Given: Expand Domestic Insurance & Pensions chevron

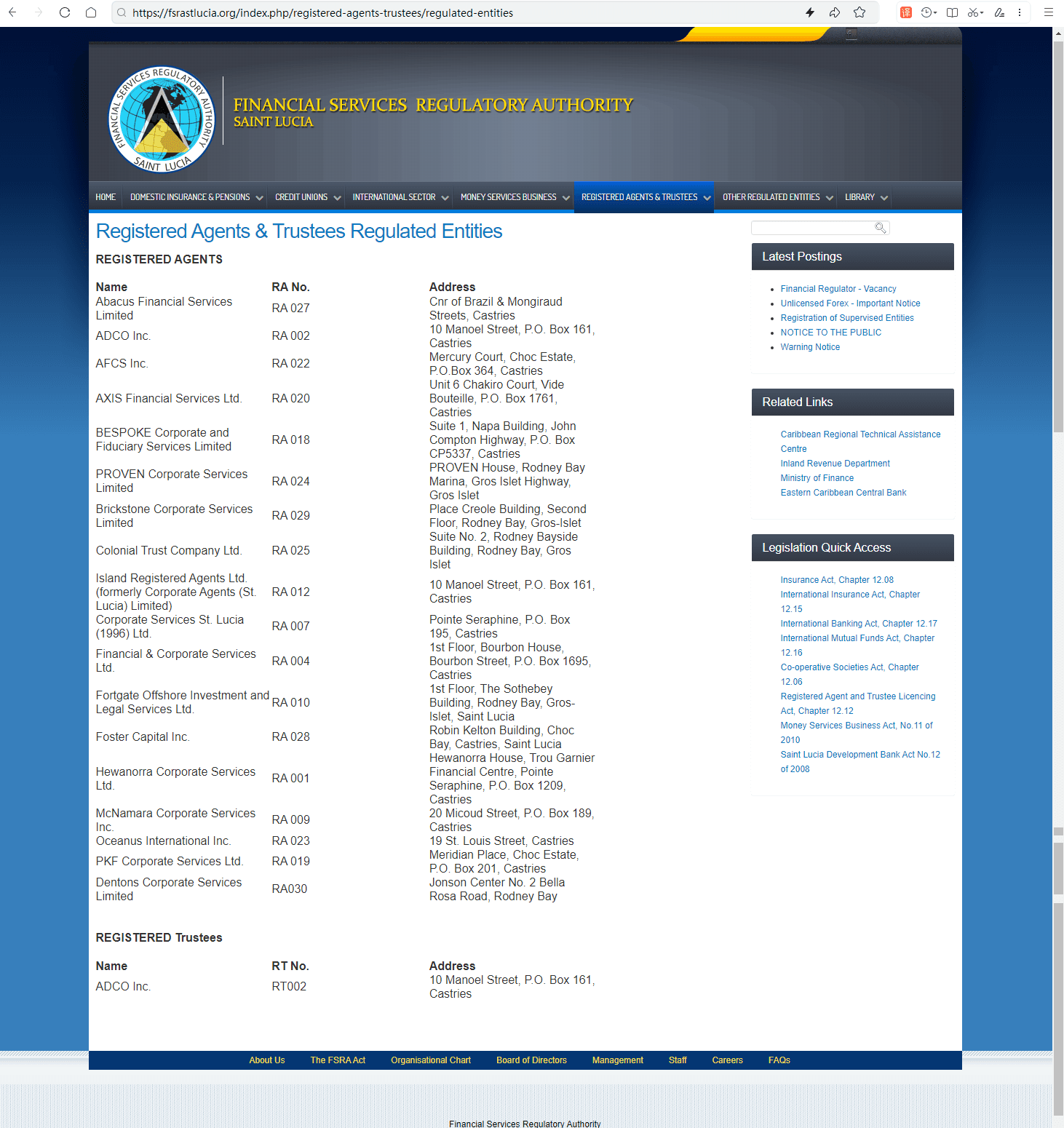Looking at the screenshot, I should pyautogui.click(x=259, y=198).
